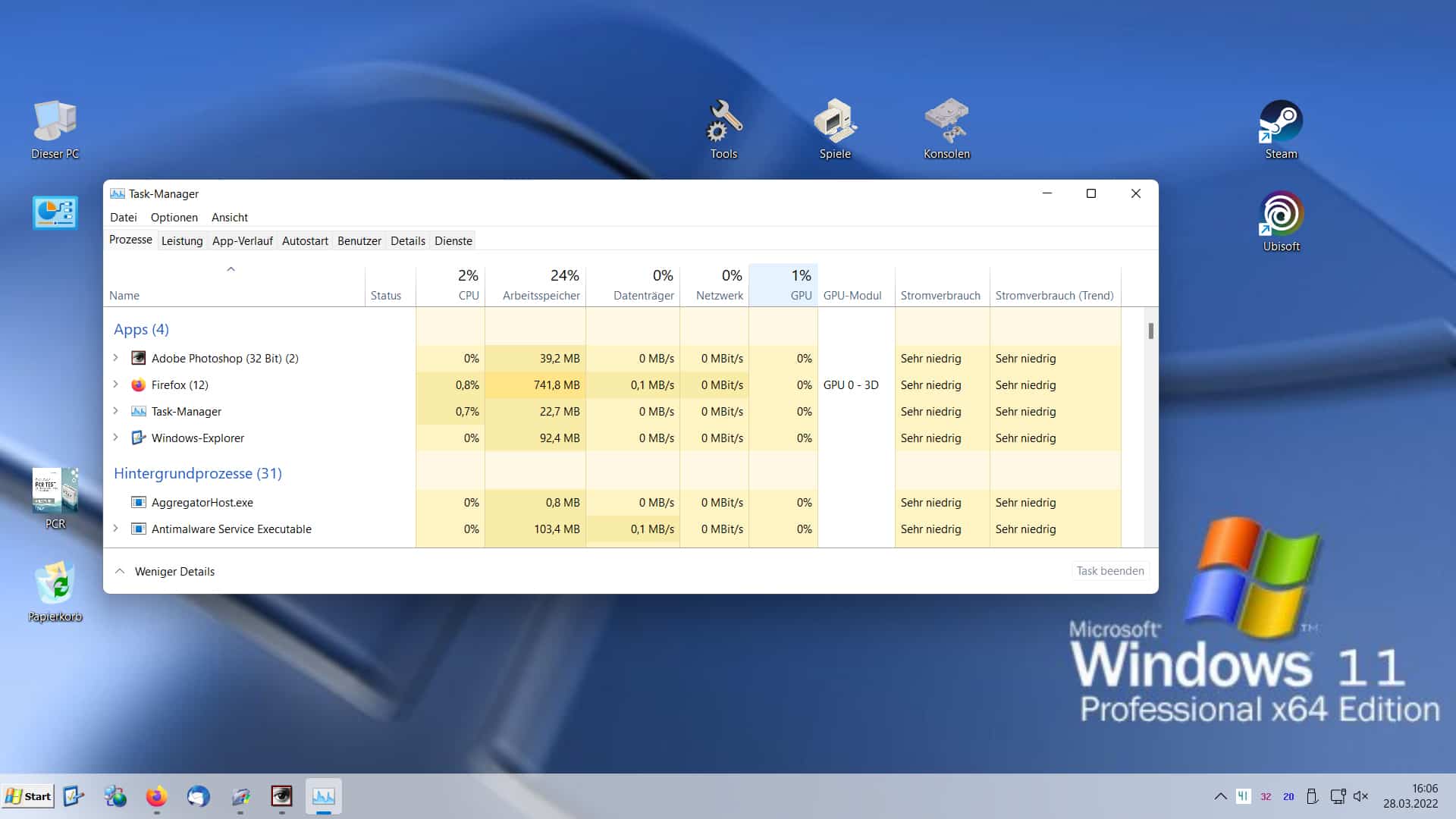
Task: Switch to the Dienste tab
Action: click(x=453, y=241)
